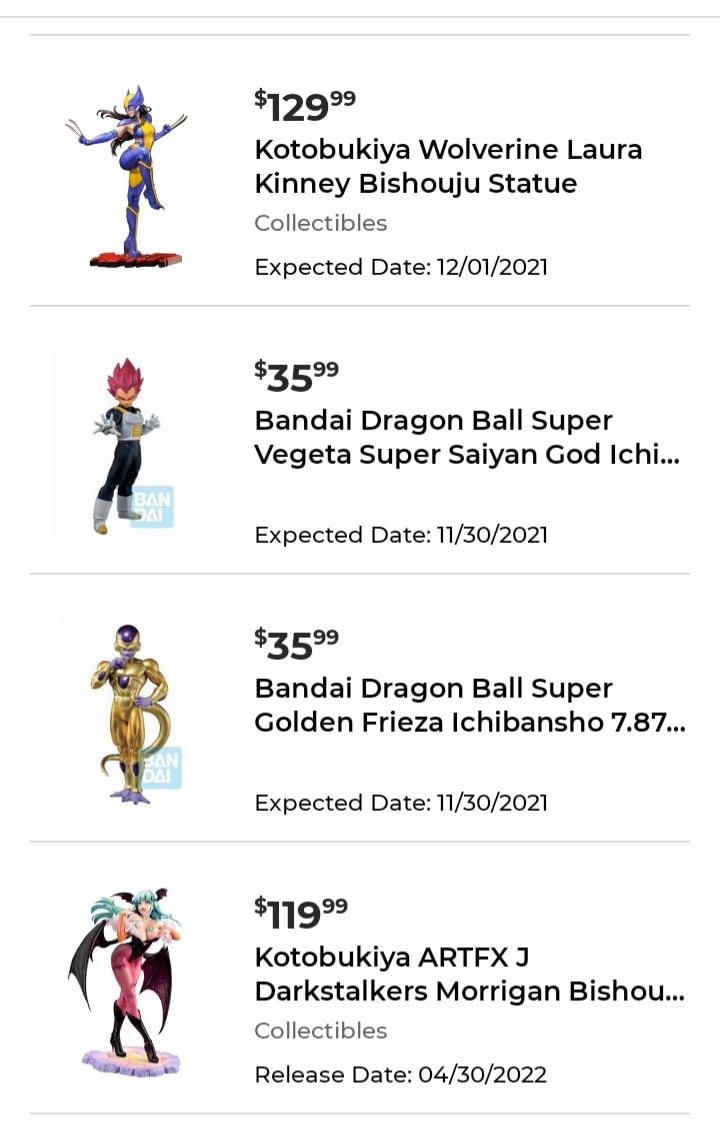Viewport: 720px width, 1122px height.
Task: Tap the $35.99 price above Golden Frieza
Action: pos(297,643)
